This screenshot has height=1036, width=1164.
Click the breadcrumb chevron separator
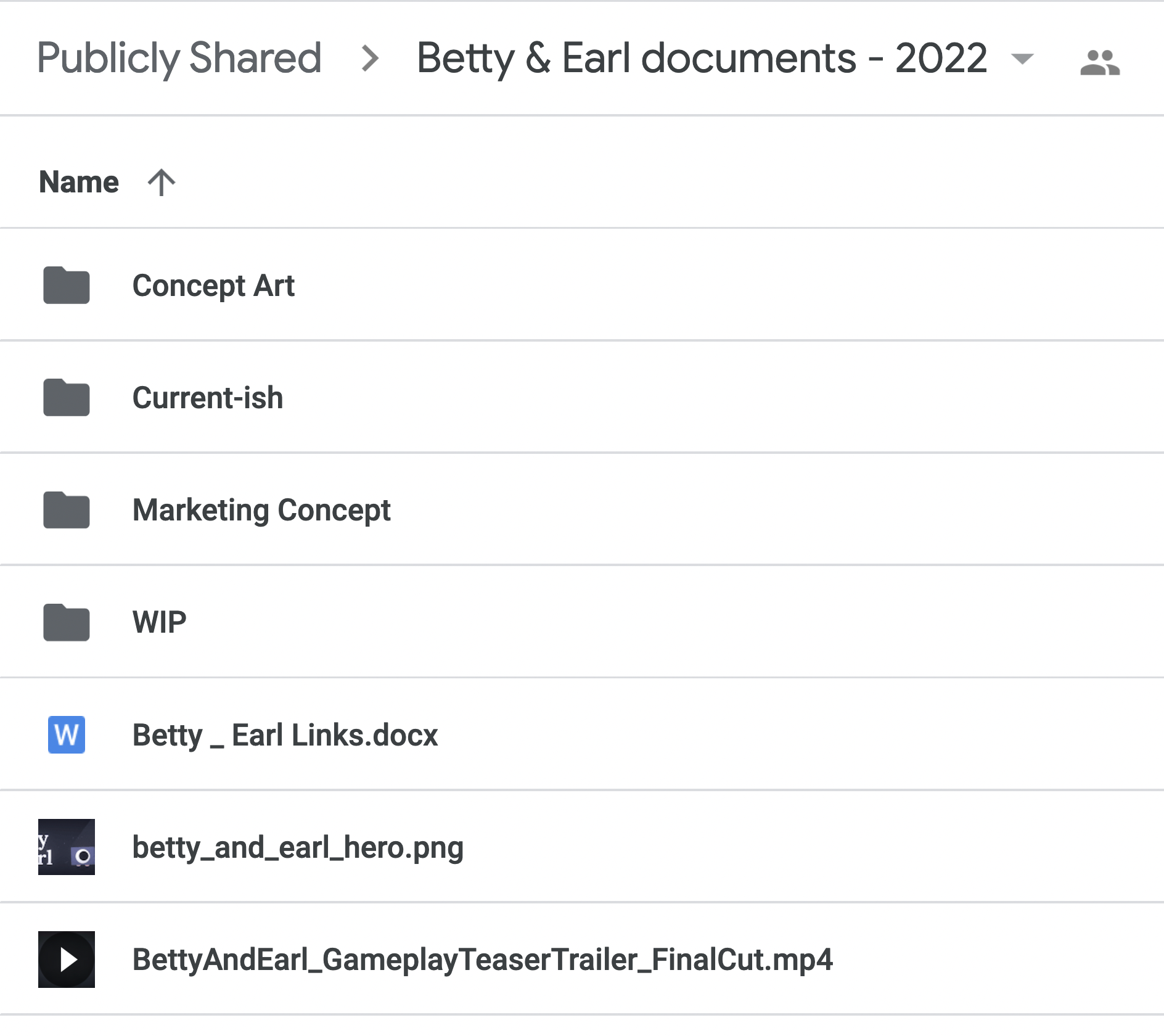point(370,59)
